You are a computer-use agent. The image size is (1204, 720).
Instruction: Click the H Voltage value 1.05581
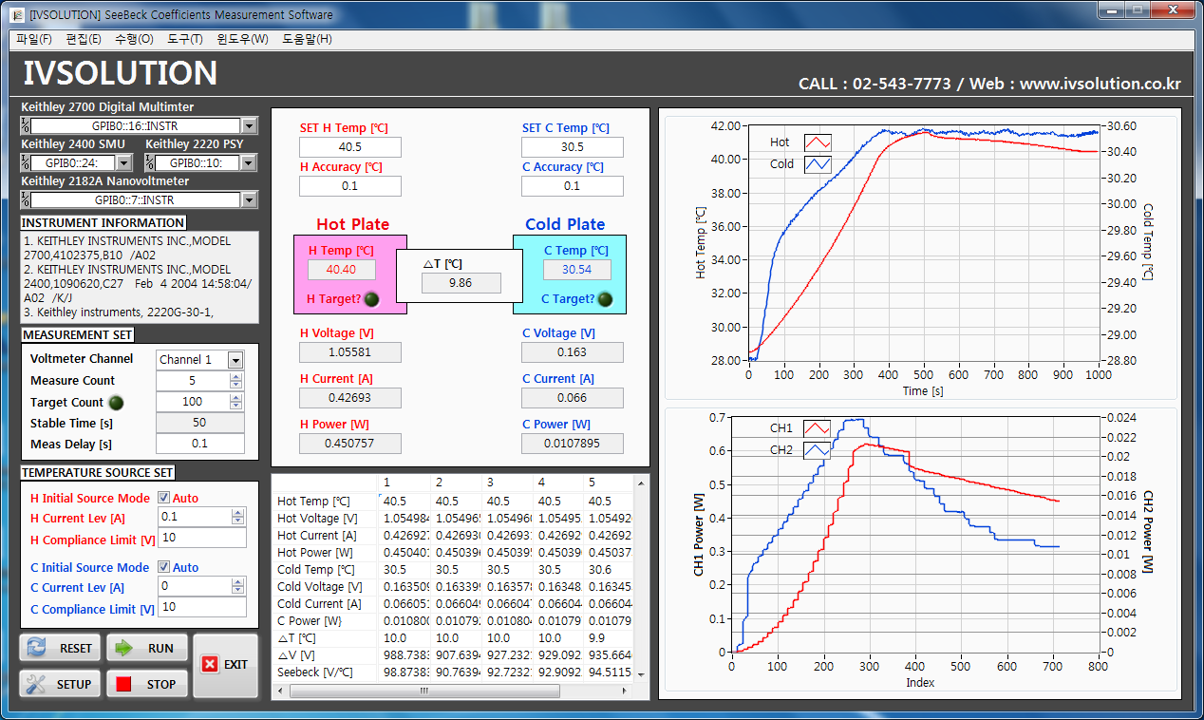pyautogui.click(x=350, y=352)
